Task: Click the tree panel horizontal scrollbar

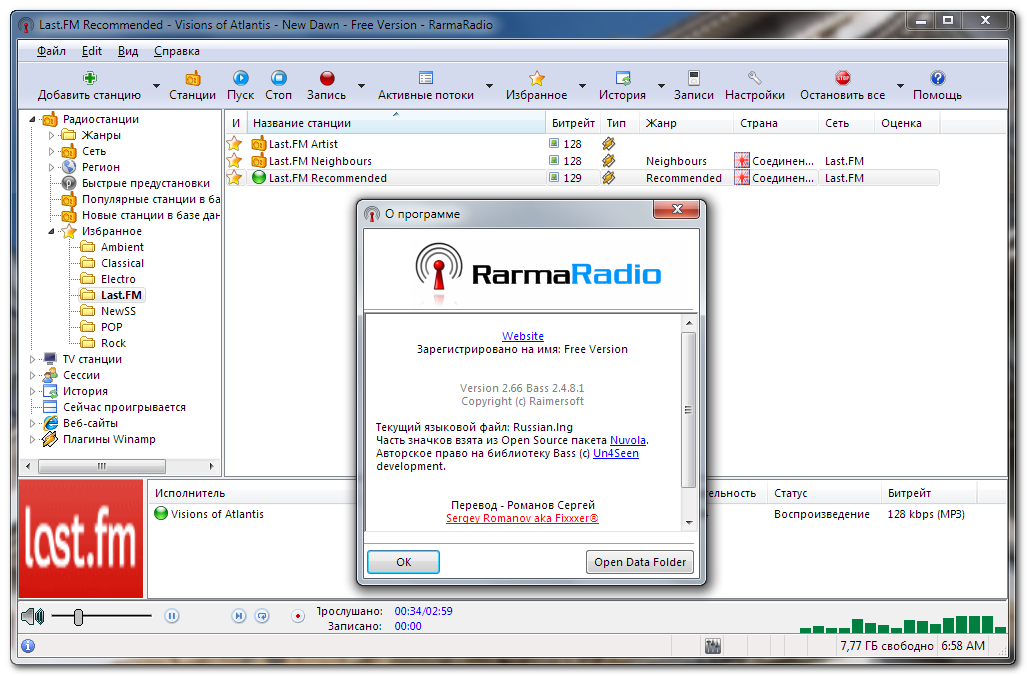Action: tap(102, 466)
